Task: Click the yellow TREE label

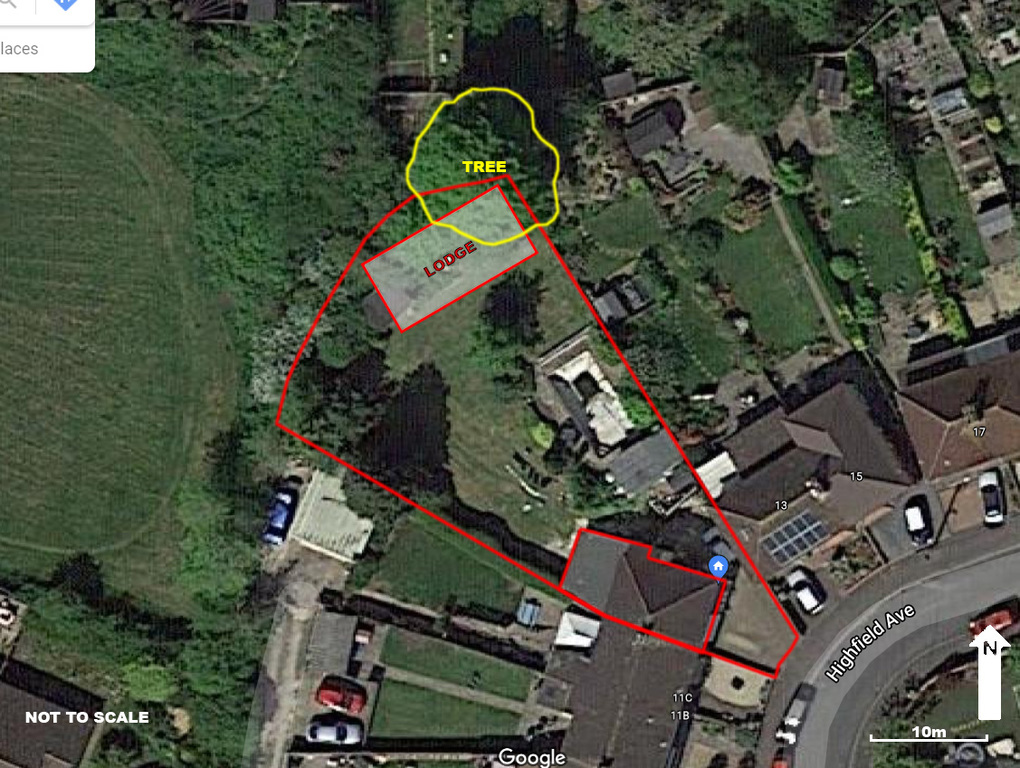Action: tap(484, 167)
